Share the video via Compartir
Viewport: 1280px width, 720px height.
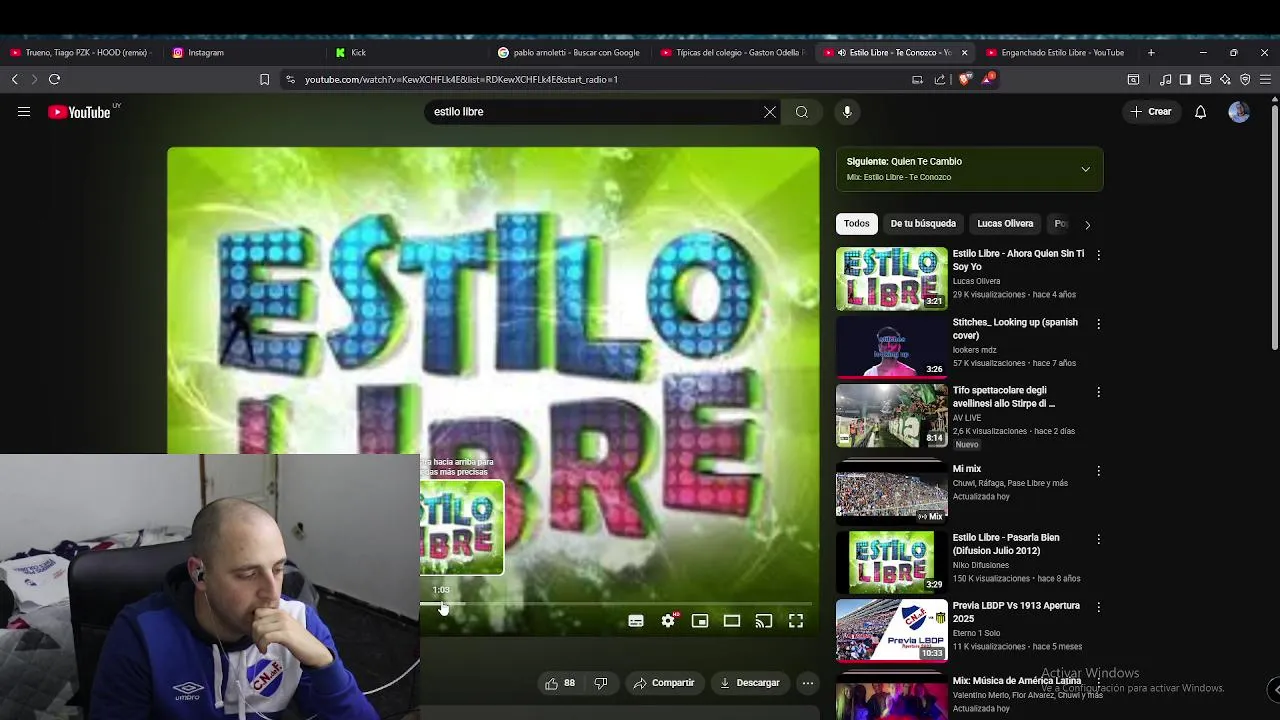pos(664,683)
